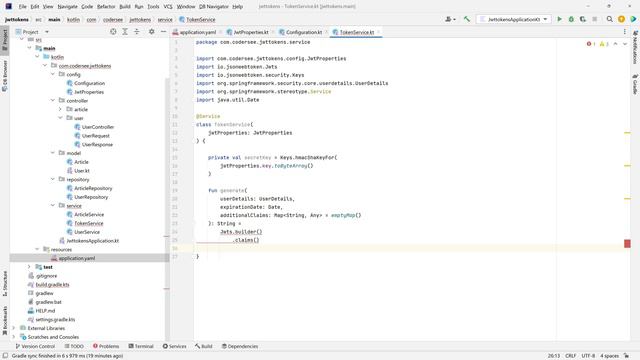Open the File menu
This screenshot has width=640, height=360.
22,7
